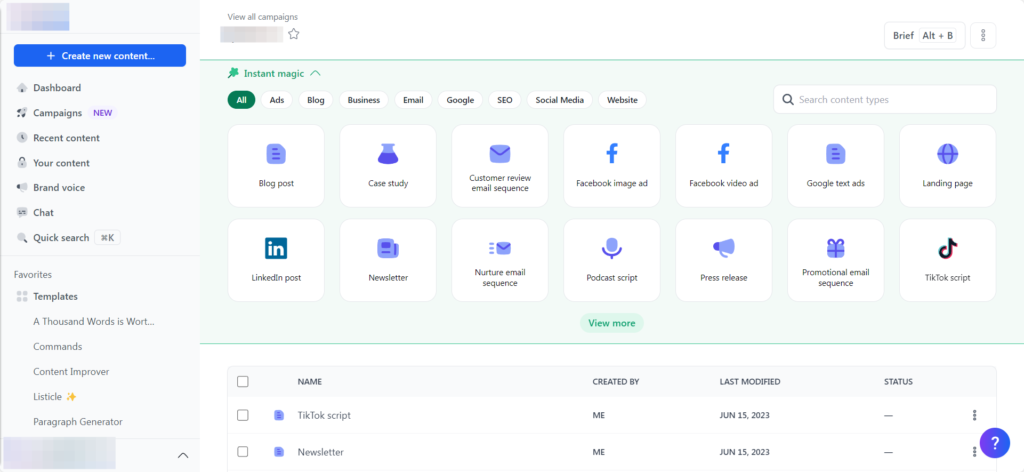The image size is (1024, 472).
Task: Filter content types by Website
Action: click(622, 100)
